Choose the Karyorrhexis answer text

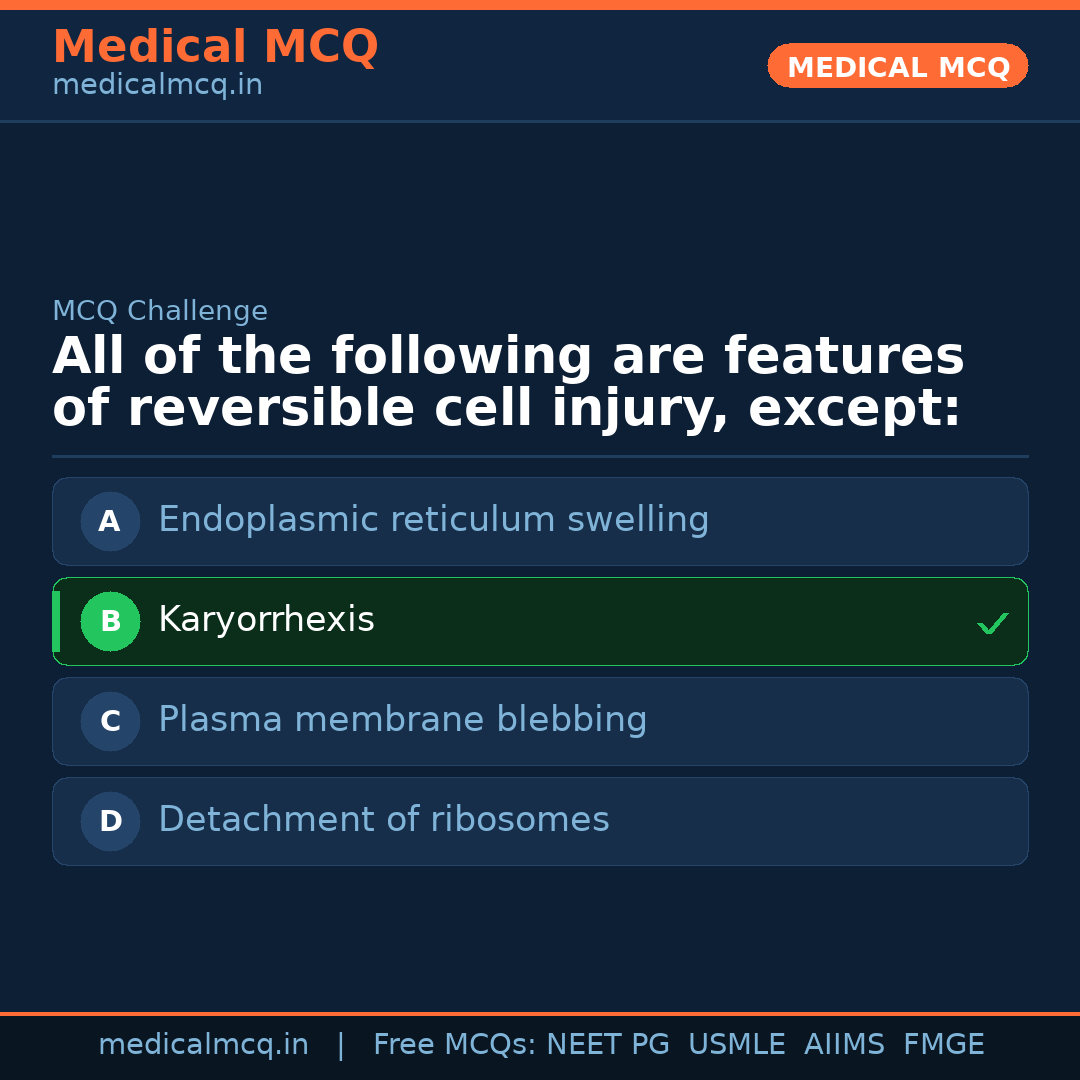point(266,620)
